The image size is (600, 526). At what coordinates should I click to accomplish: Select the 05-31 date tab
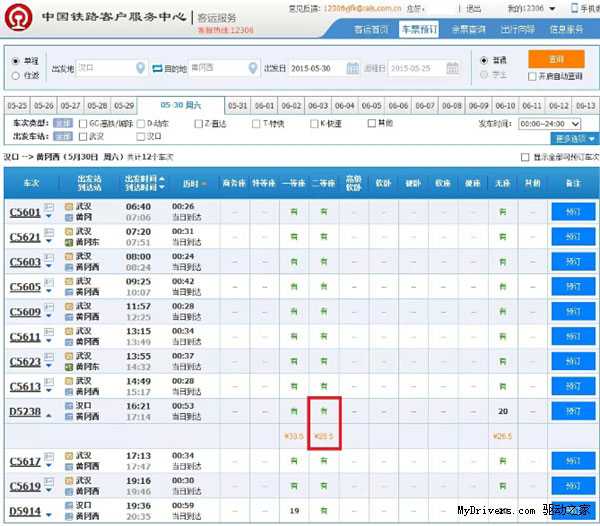point(237,105)
